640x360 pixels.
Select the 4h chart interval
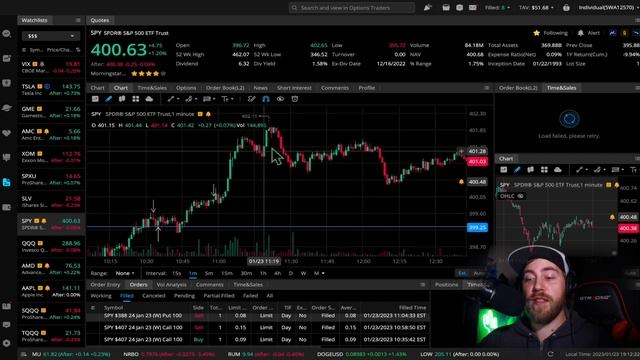[278, 273]
